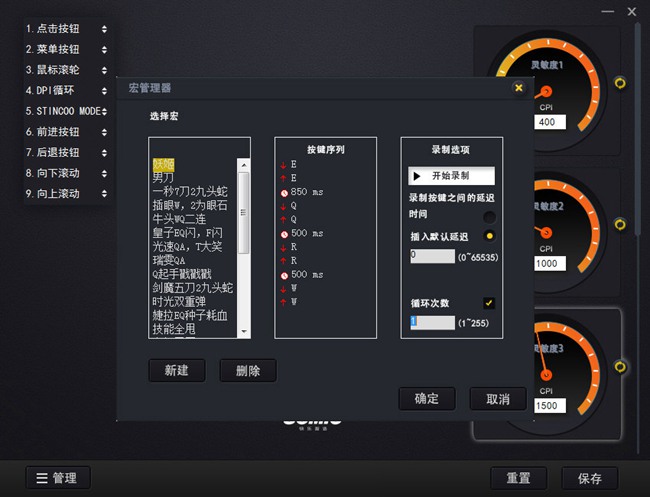650x497 pixels.
Task: Click the macro list scrollbar thumb
Action: (x=244, y=213)
